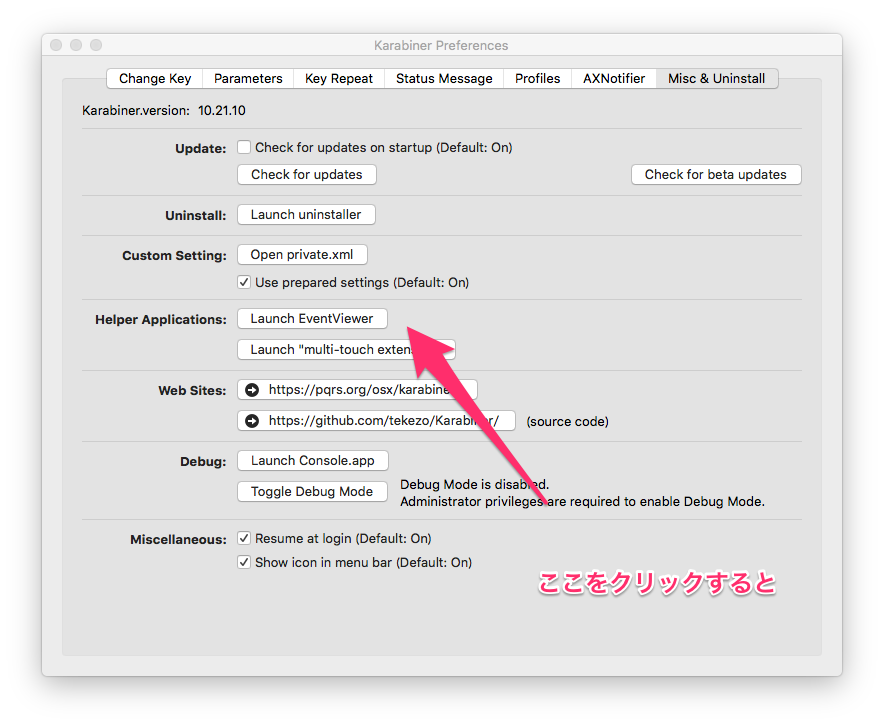Close the Karabiner Preferences window
Image resolution: width=884 pixels, height=726 pixels.
[56, 45]
